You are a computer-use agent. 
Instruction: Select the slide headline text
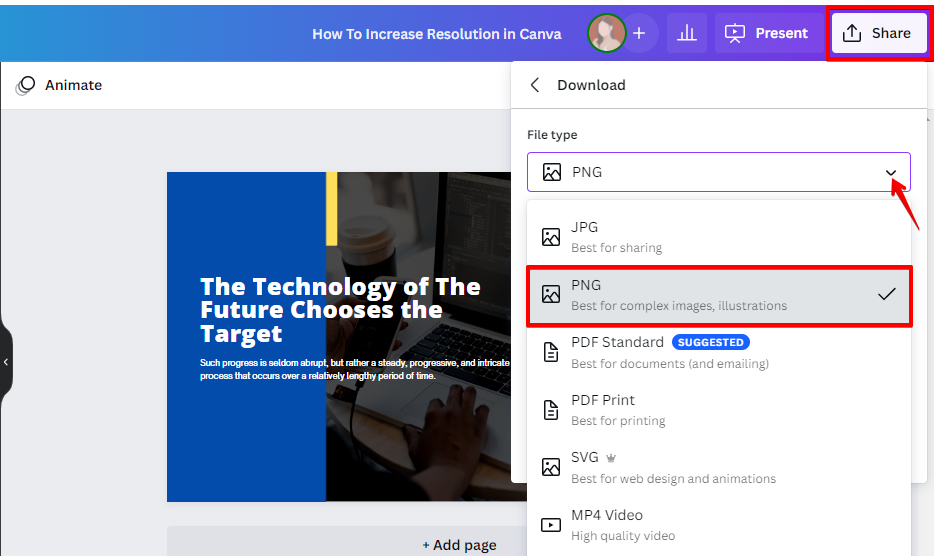tap(340, 310)
